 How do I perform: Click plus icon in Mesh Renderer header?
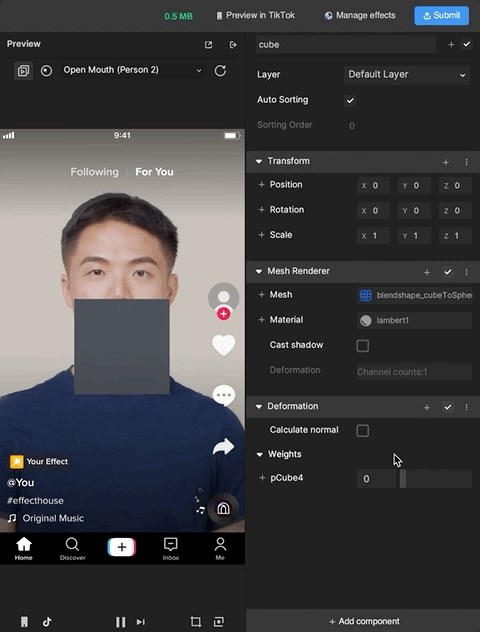tap(427, 272)
